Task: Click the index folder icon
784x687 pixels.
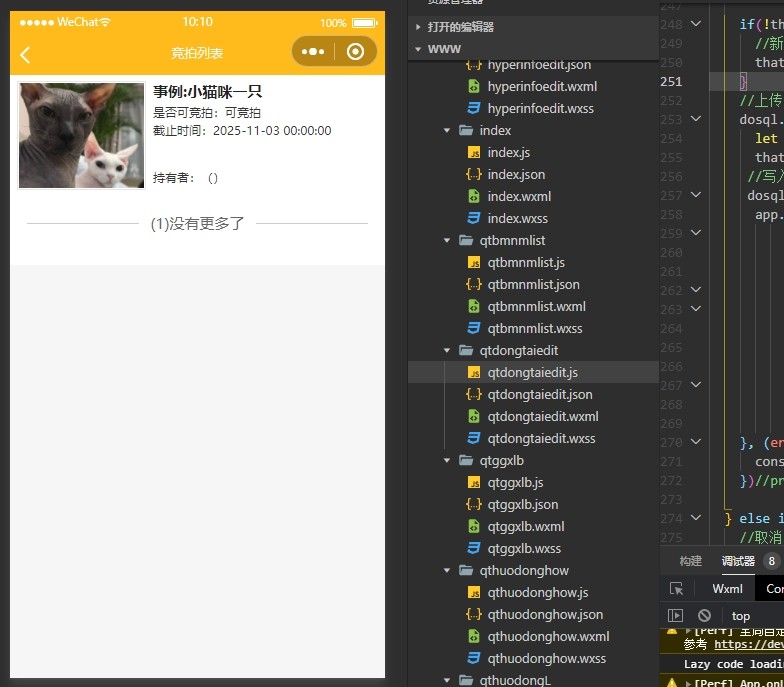Action: click(466, 130)
